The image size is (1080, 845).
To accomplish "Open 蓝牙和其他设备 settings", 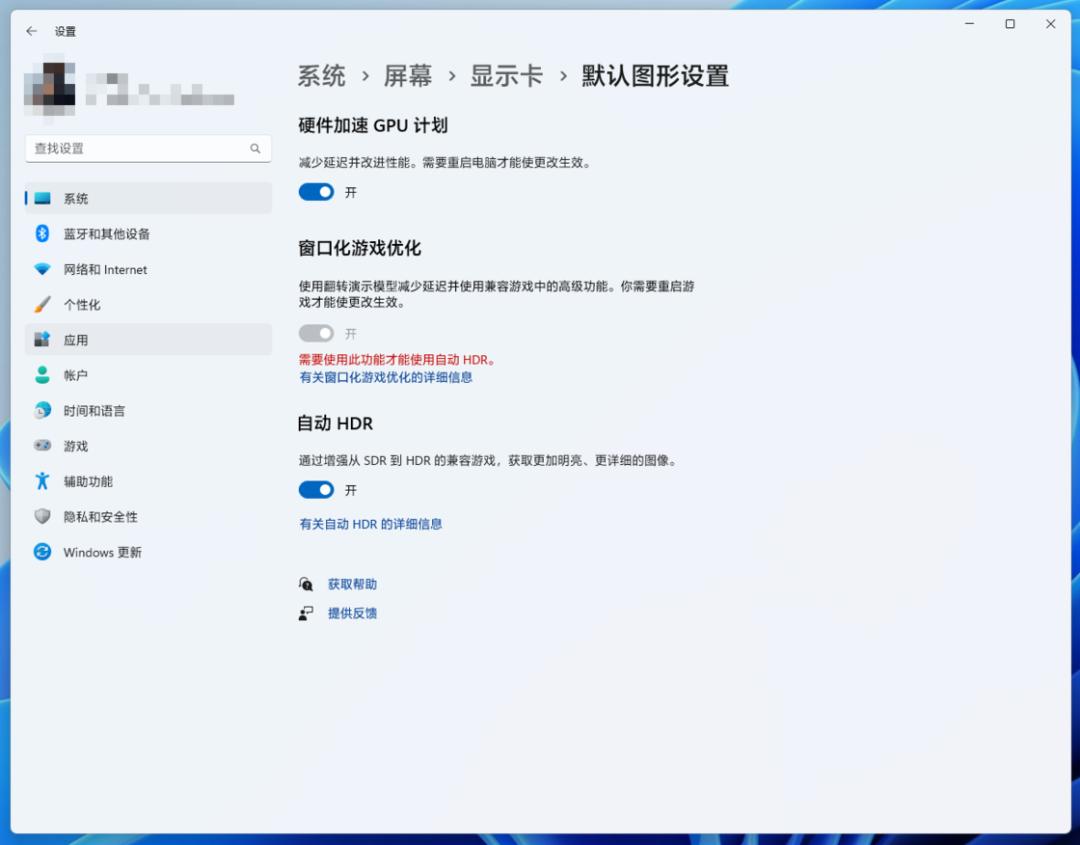I will 149,233.
